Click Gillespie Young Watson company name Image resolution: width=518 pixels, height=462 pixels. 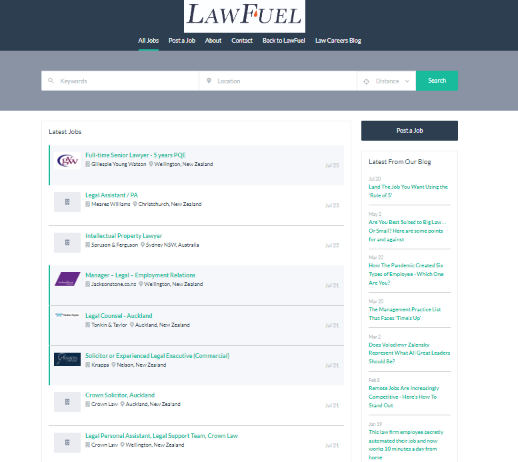119,164
